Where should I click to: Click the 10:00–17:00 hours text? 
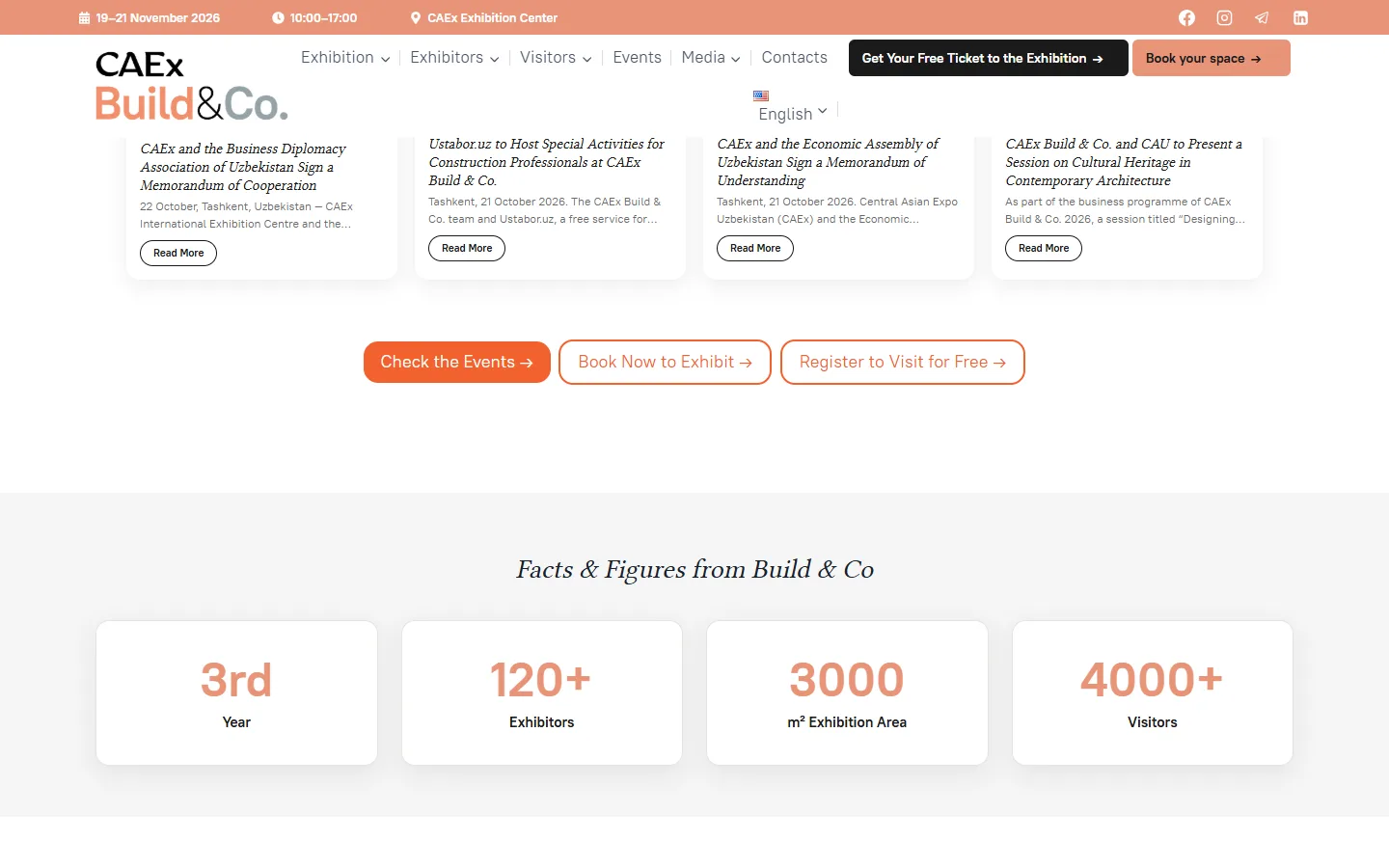[x=323, y=17]
